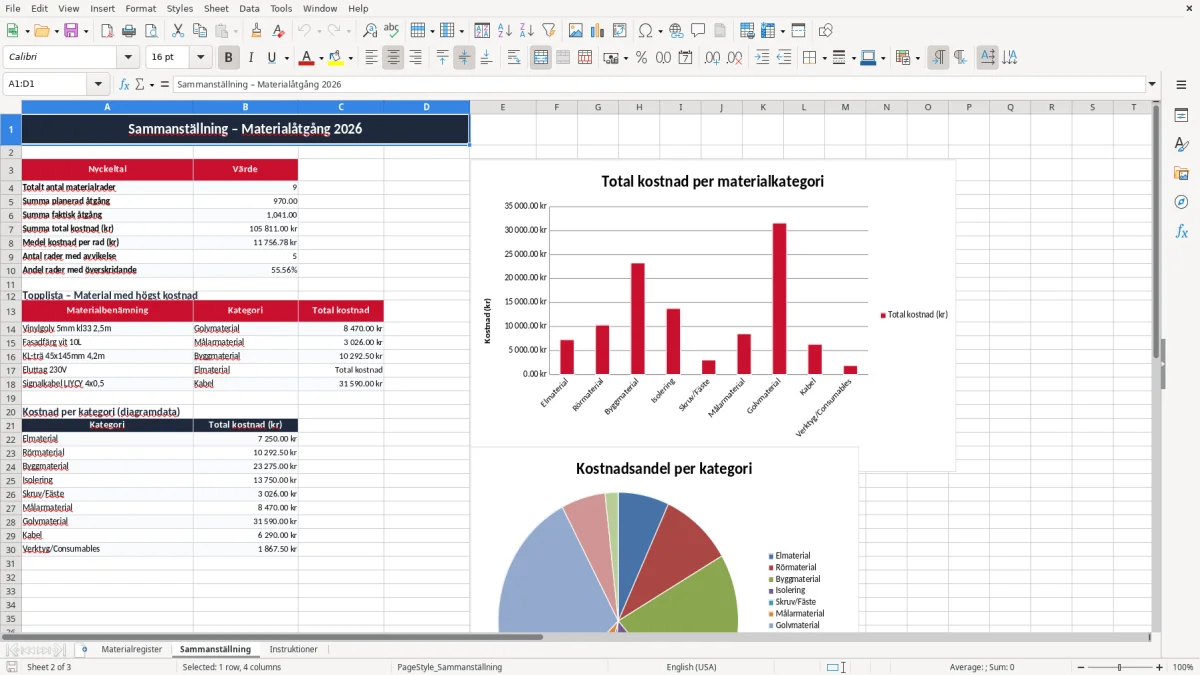The height and width of the screenshot is (675, 1200).
Task: Open the Data menu
Action: click(x=249, y=8)
